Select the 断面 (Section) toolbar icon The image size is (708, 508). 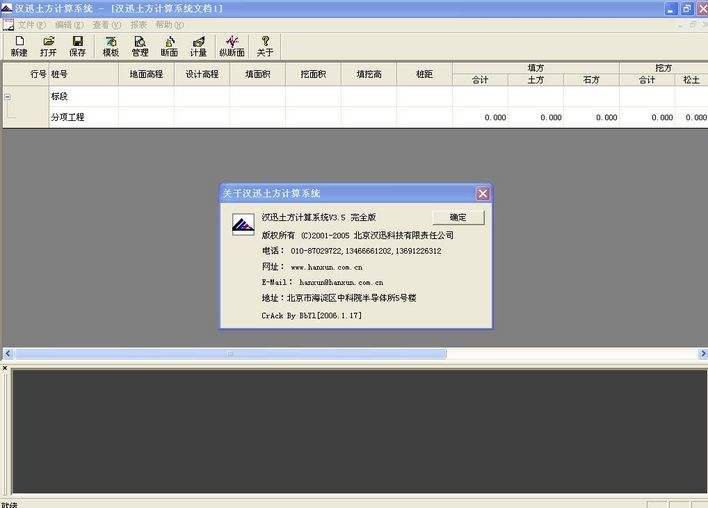click(x=169, y=46)
